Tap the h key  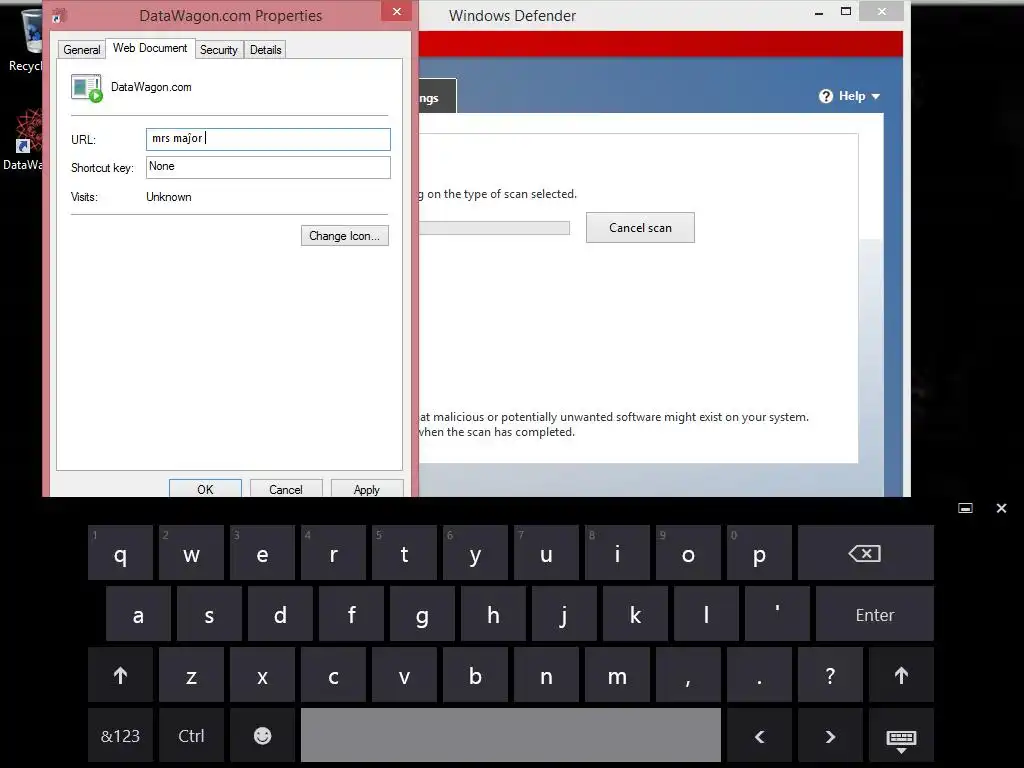[493, 615]
